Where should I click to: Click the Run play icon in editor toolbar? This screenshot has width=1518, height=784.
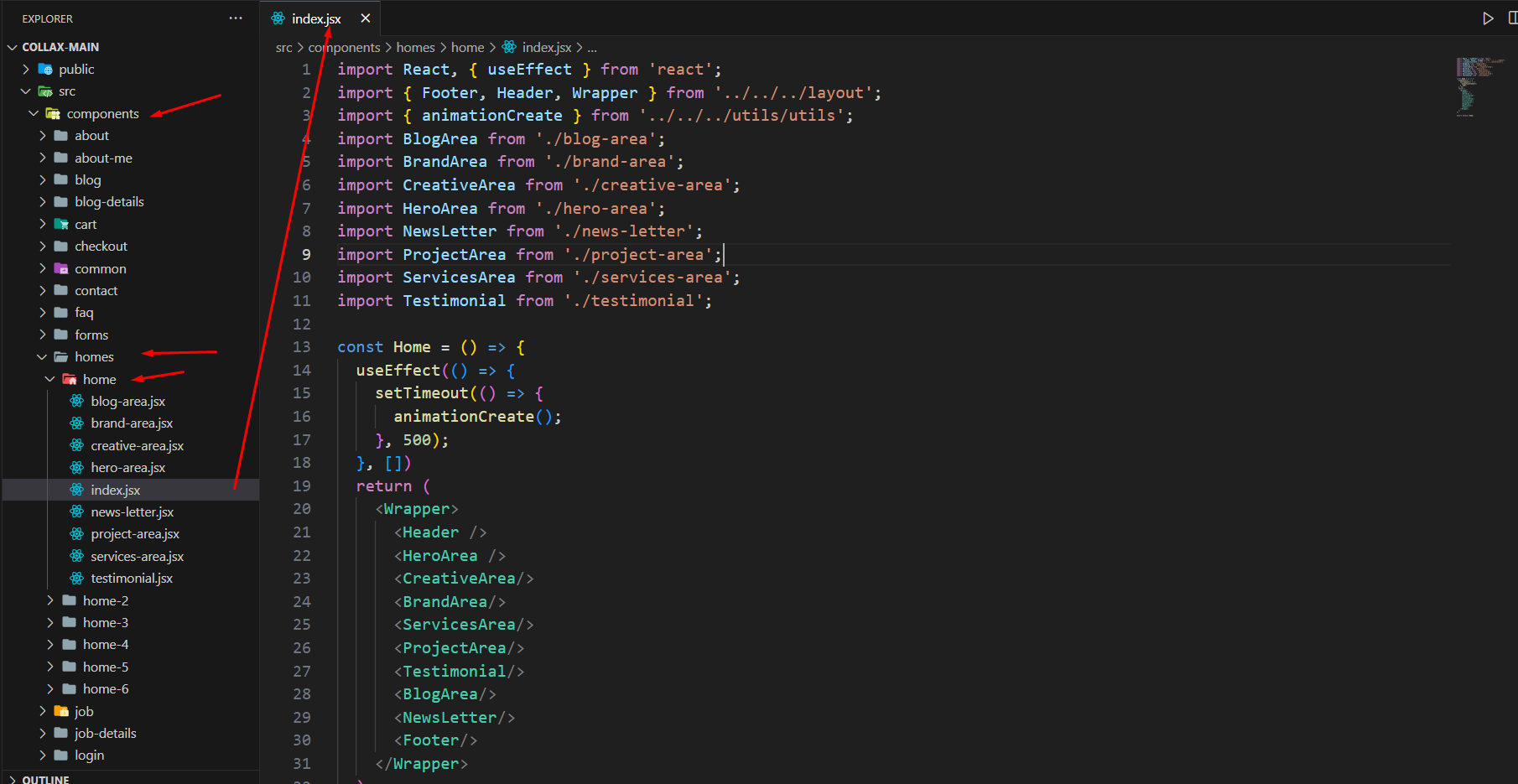1488,18
